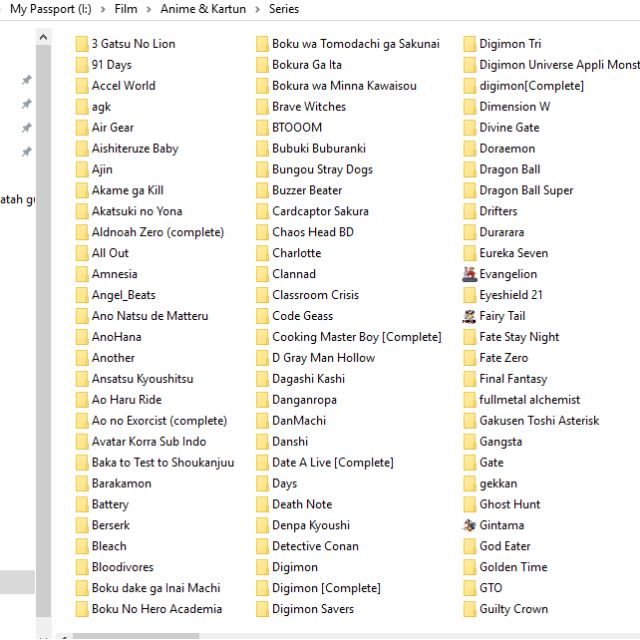Select the Death Note folder icon
This screenshot has width=640, height=640.
[262, 504]
